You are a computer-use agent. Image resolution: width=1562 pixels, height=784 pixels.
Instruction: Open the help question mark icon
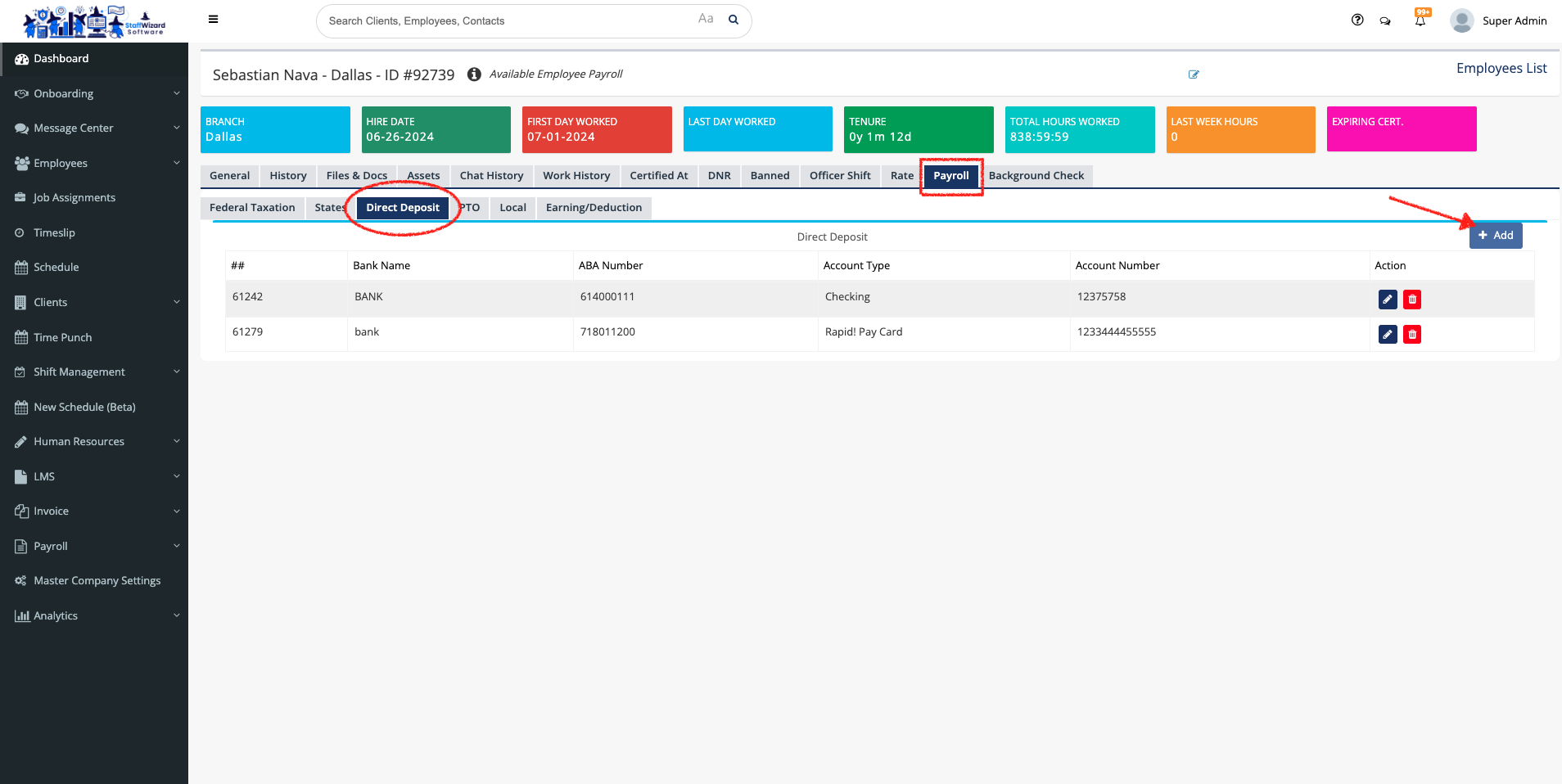(x=1357, y=20)
